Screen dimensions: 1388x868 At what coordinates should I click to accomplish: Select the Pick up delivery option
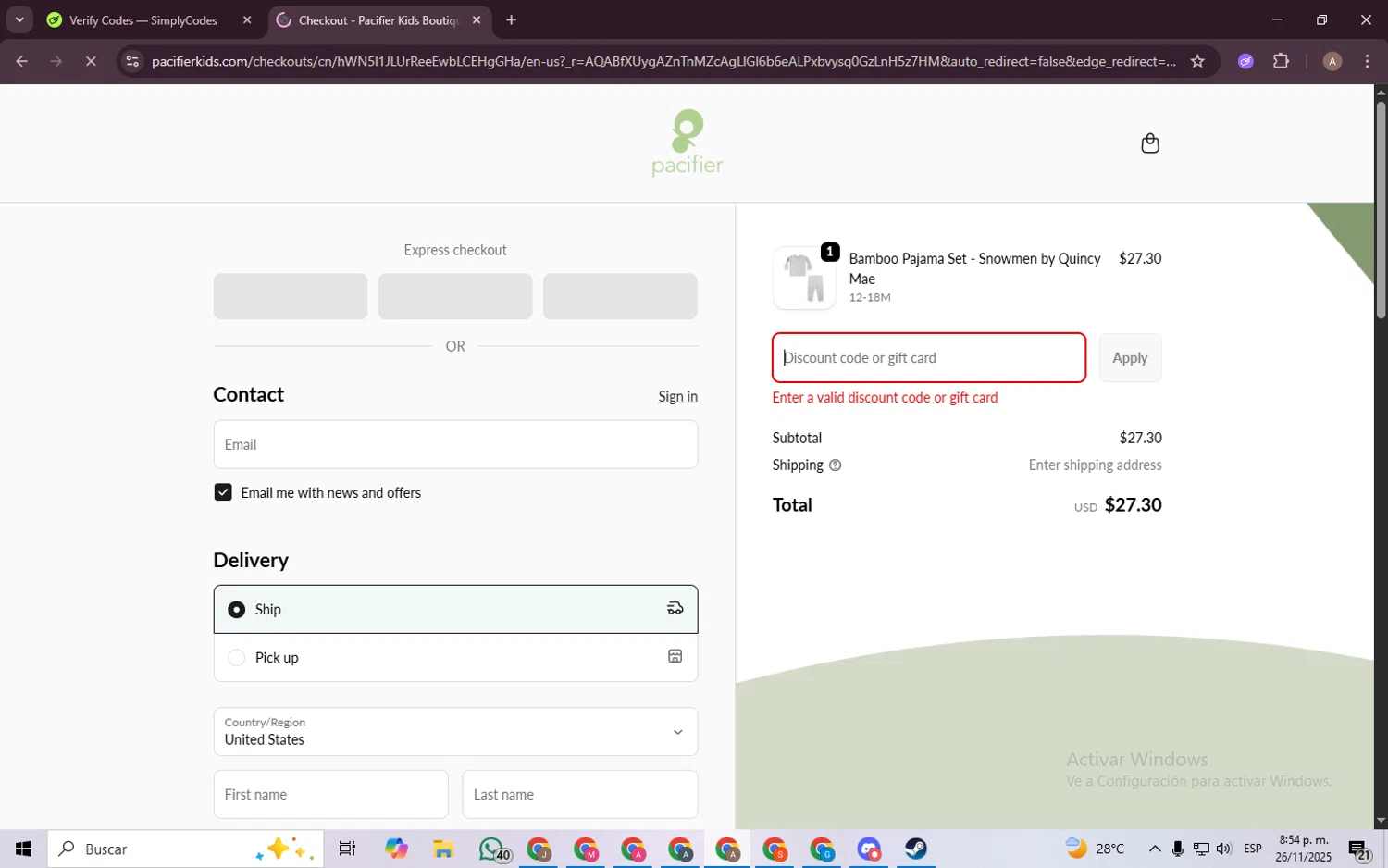(455, 657)
